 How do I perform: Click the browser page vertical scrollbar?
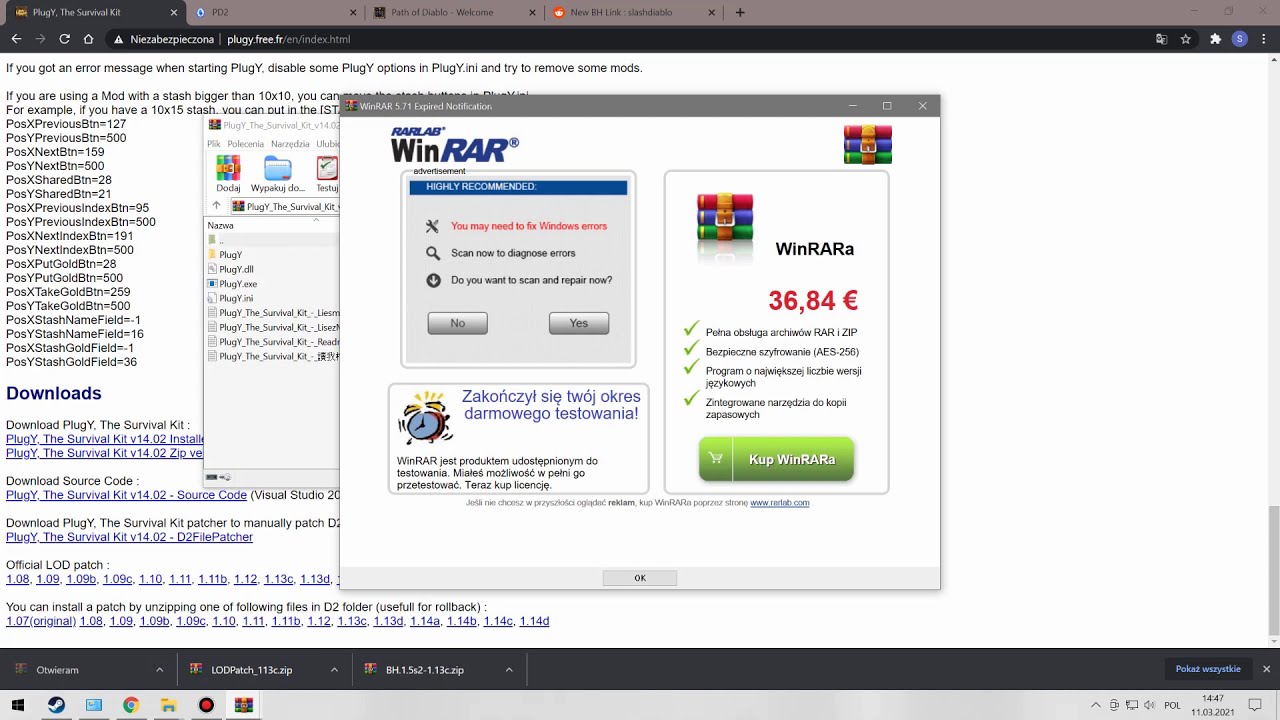pos(1273,571)
